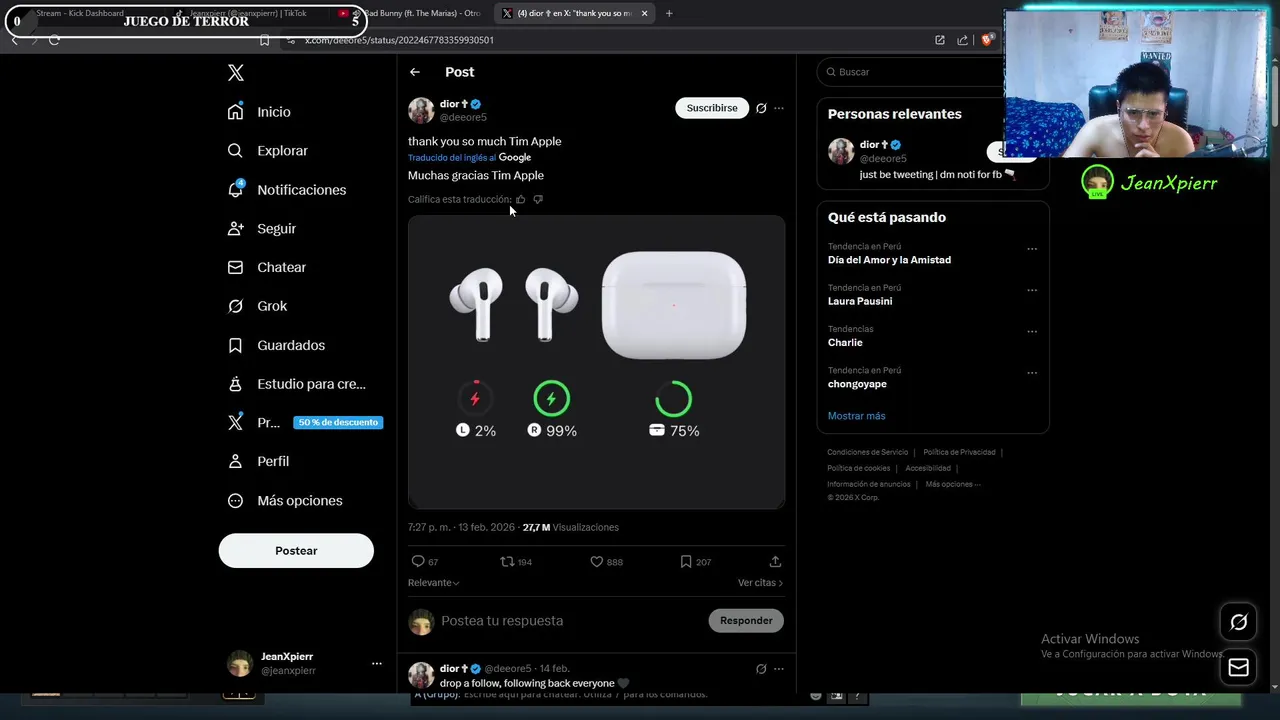Open Ver citas link

[x=760, y=583]
